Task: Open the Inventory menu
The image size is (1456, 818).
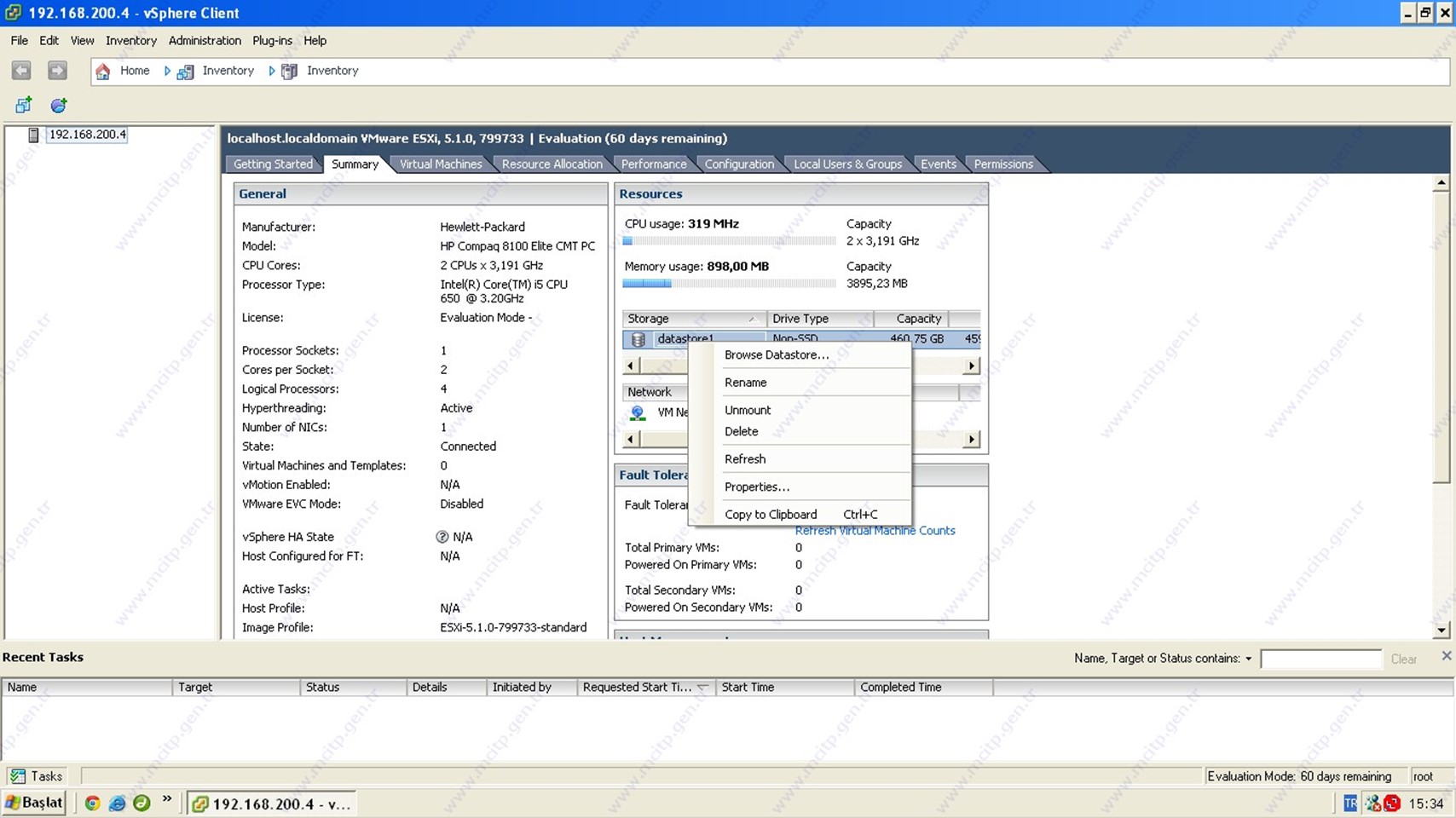Action: coord(131,40)
